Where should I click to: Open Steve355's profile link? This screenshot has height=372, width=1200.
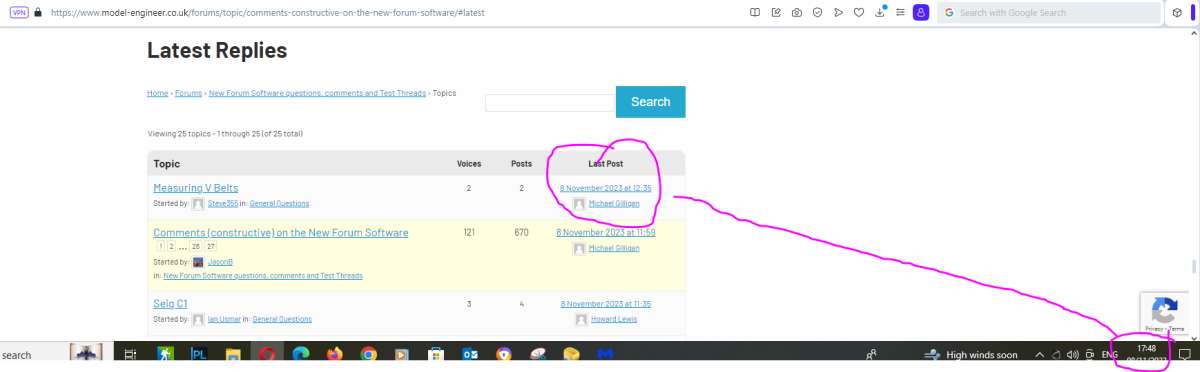tap(223, 203)
